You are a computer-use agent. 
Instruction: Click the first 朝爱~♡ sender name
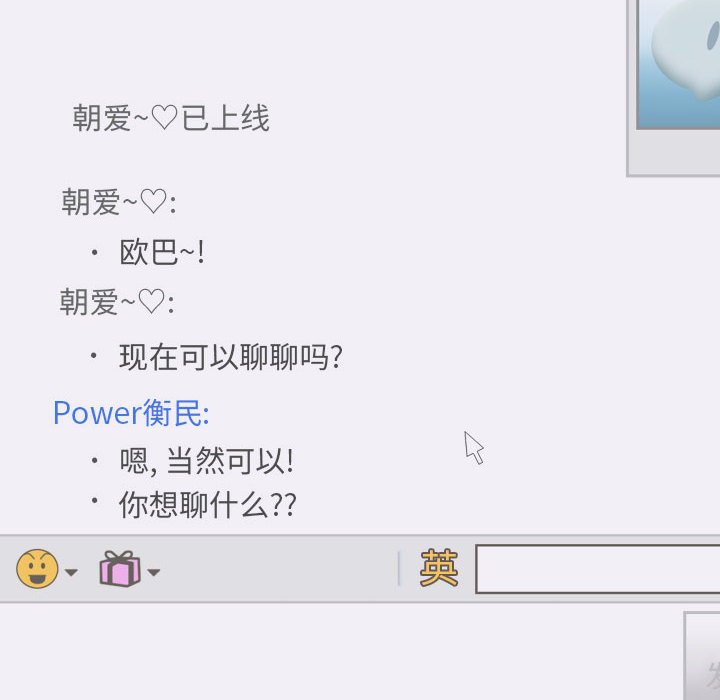pos(118,202)
